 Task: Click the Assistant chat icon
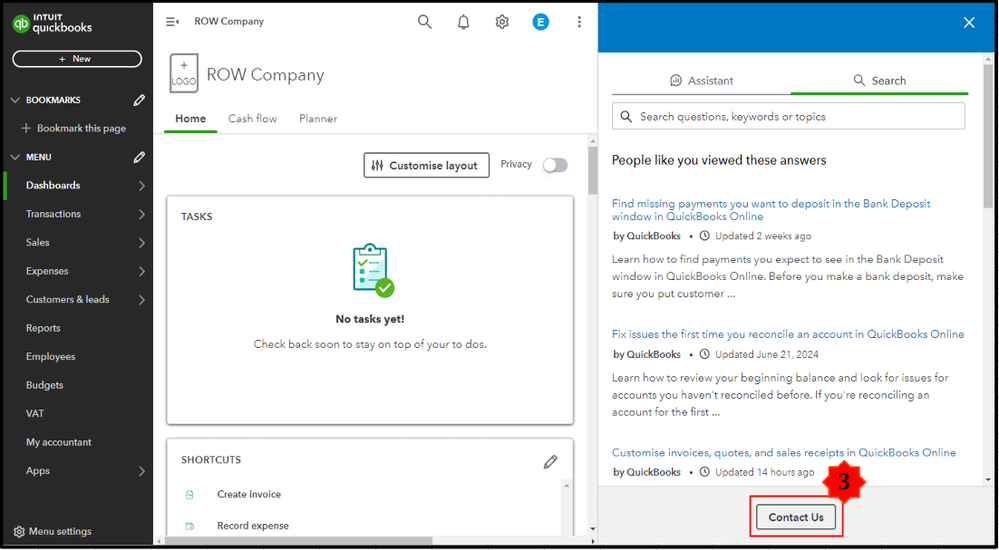click(x=676, y=80)
